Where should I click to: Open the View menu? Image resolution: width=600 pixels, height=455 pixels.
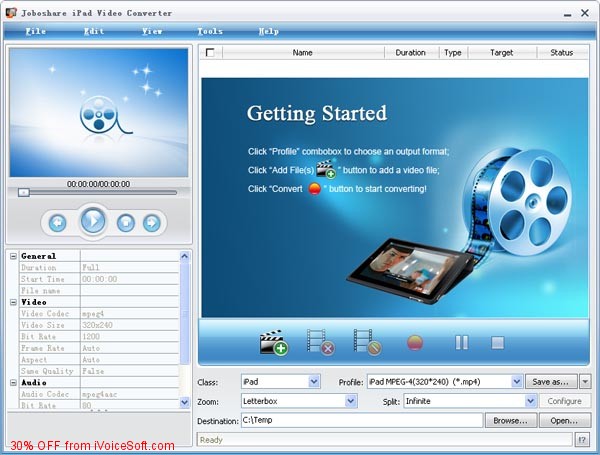(152, 31)
